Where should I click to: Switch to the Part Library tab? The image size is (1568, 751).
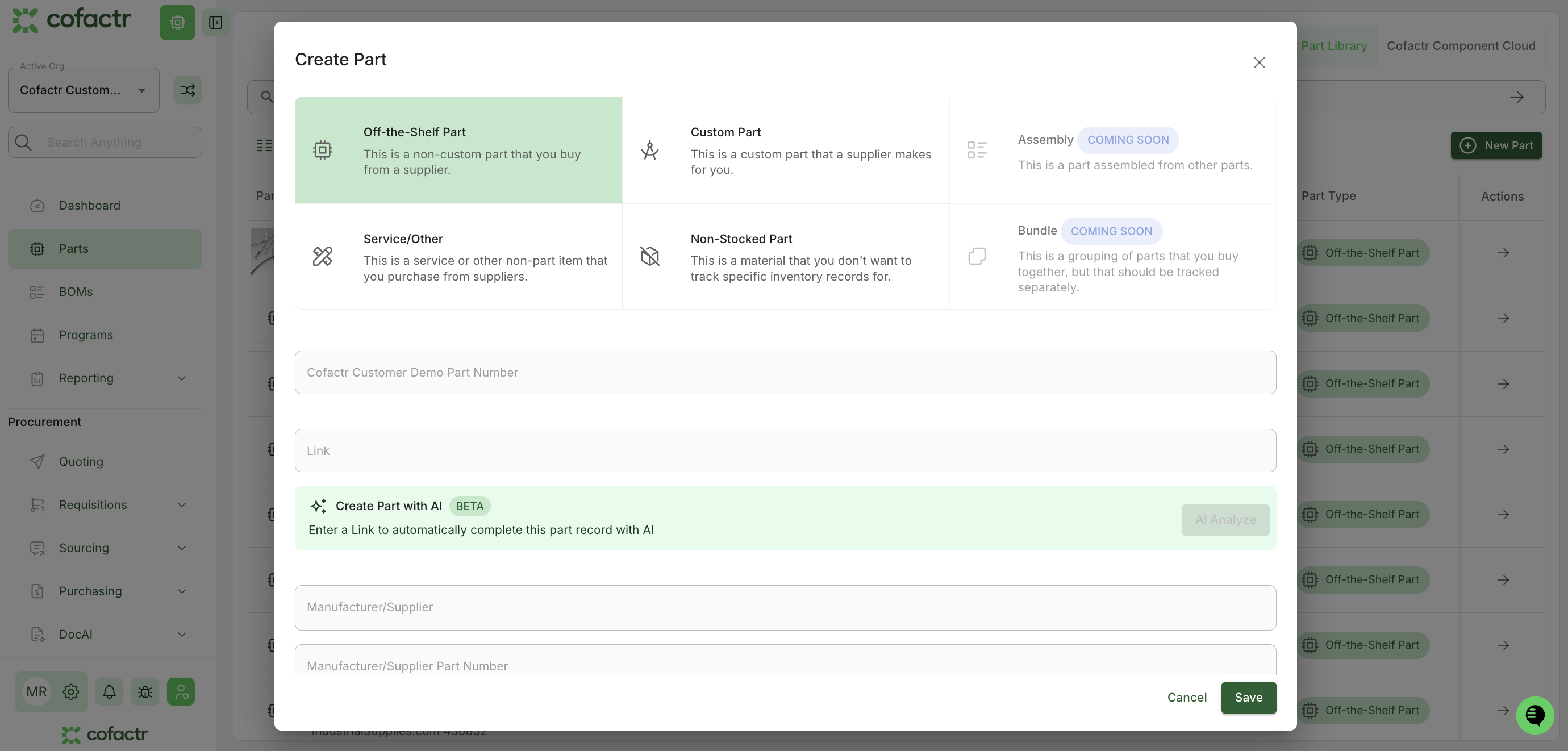1334,45
